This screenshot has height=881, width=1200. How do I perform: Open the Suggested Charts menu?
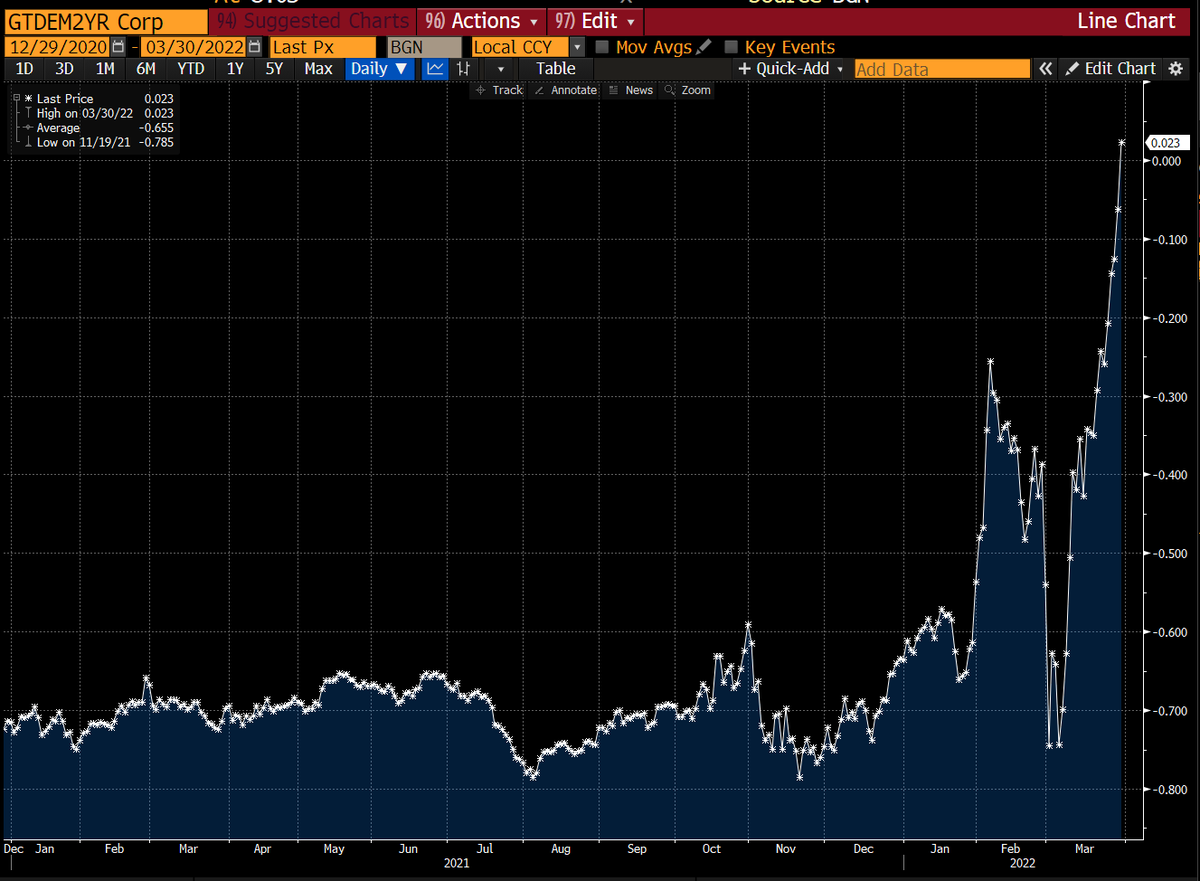pyautogui.click(x=314, y=21)
